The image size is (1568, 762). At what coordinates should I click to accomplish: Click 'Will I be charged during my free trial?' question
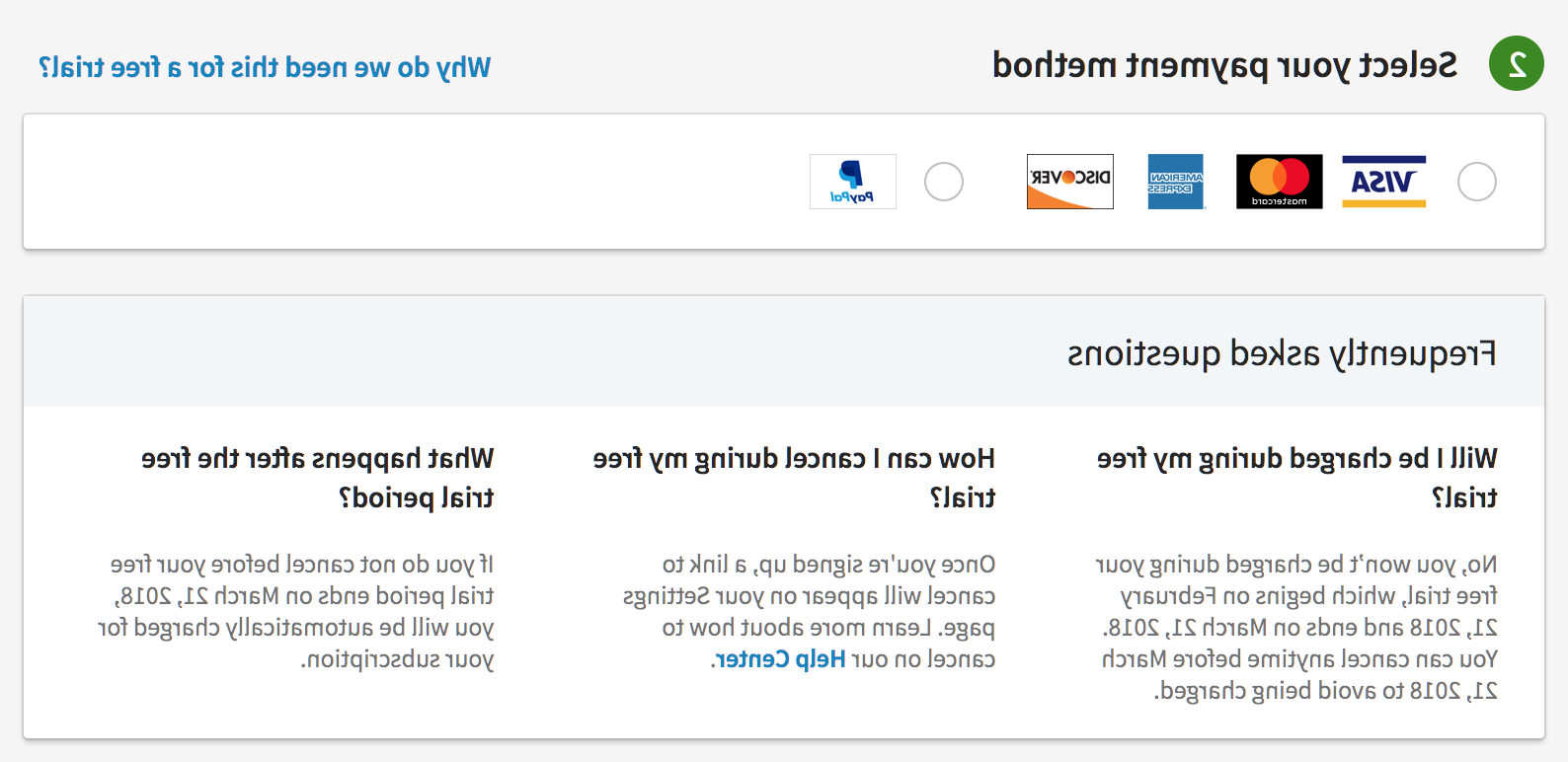pyautogui.click(x=1296, y=478)
